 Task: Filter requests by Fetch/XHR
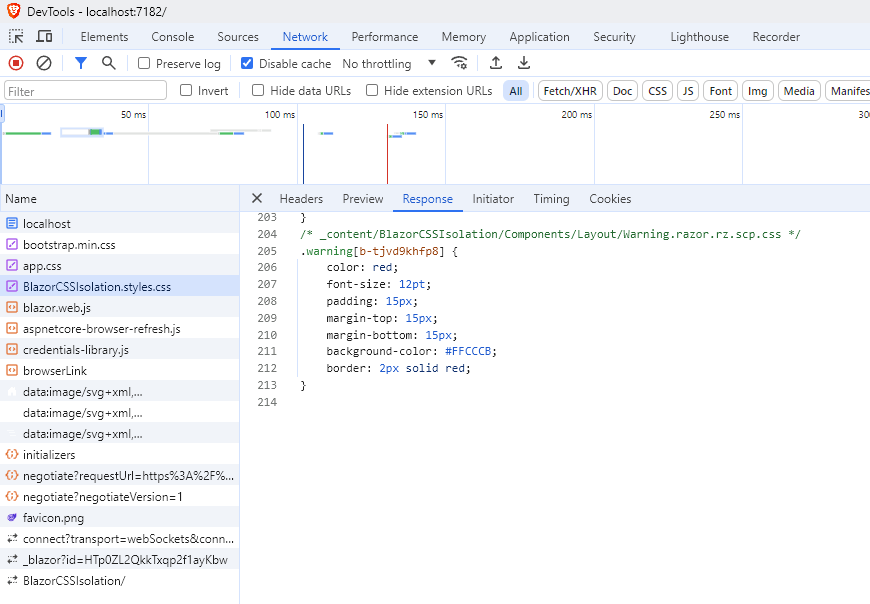point(570,91)
